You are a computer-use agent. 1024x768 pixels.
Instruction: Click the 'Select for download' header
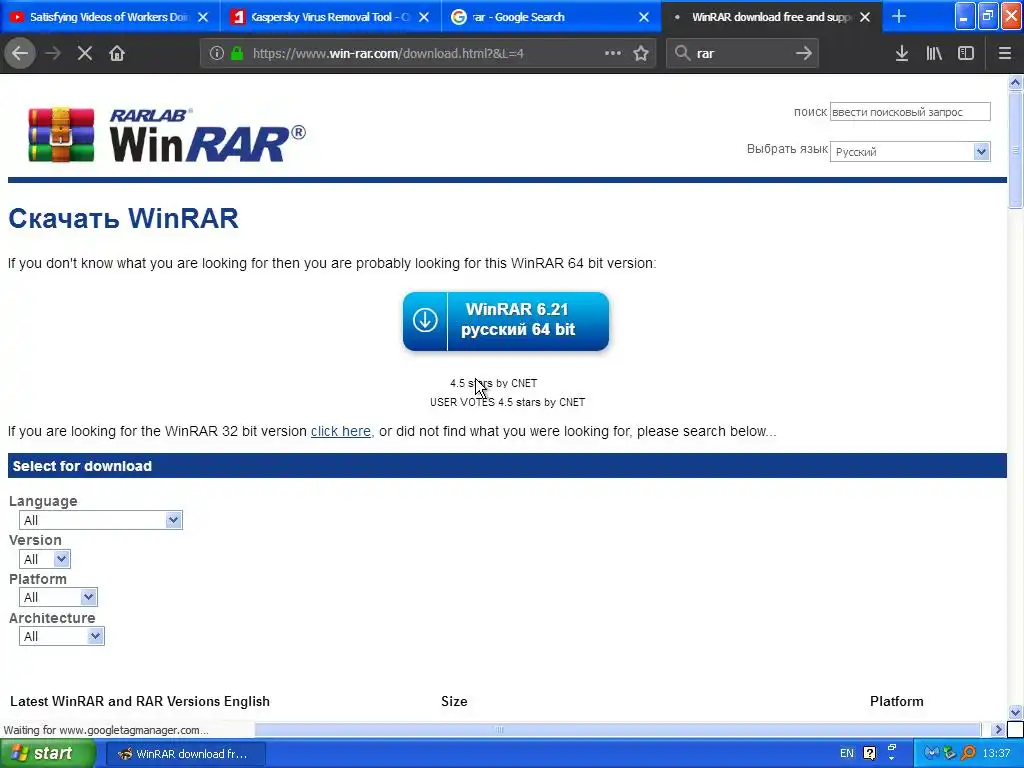coord(507,466)
